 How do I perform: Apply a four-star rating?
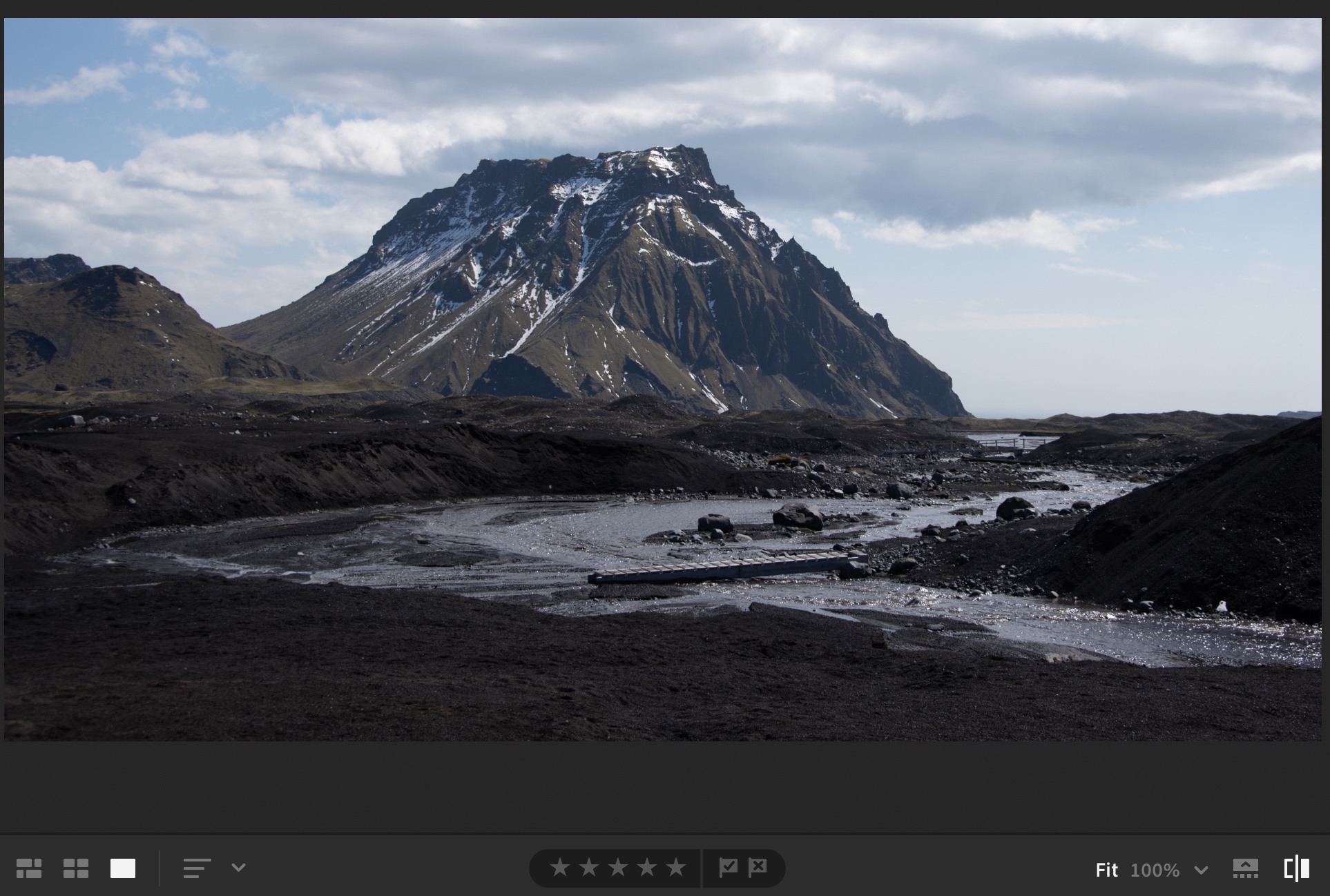click(647, 868)
